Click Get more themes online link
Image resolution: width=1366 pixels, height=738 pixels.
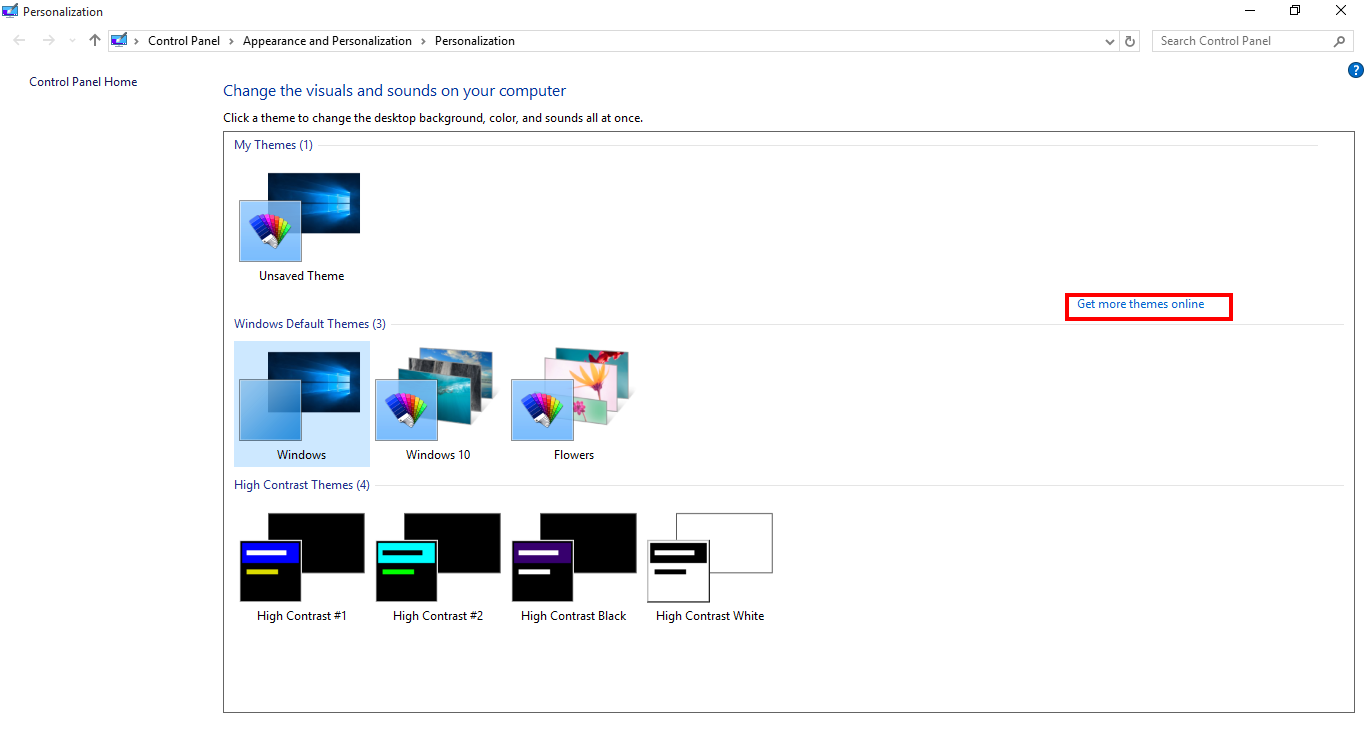click(1140, 304)
